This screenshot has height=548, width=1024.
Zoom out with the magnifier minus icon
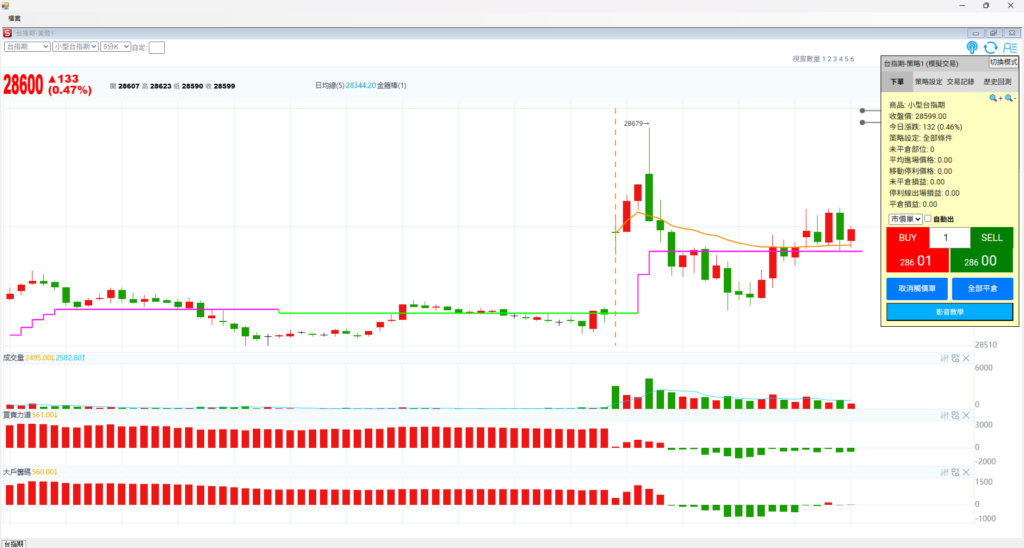coord(1009,98)
